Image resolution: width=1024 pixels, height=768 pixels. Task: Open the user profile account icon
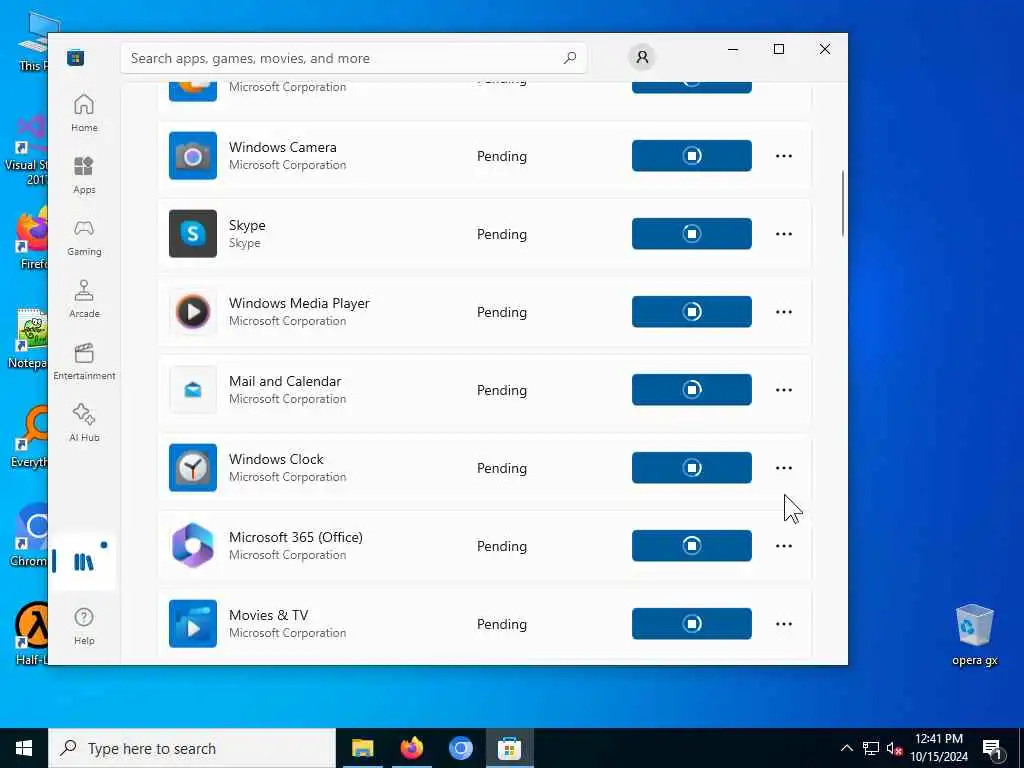click(642, 57)
